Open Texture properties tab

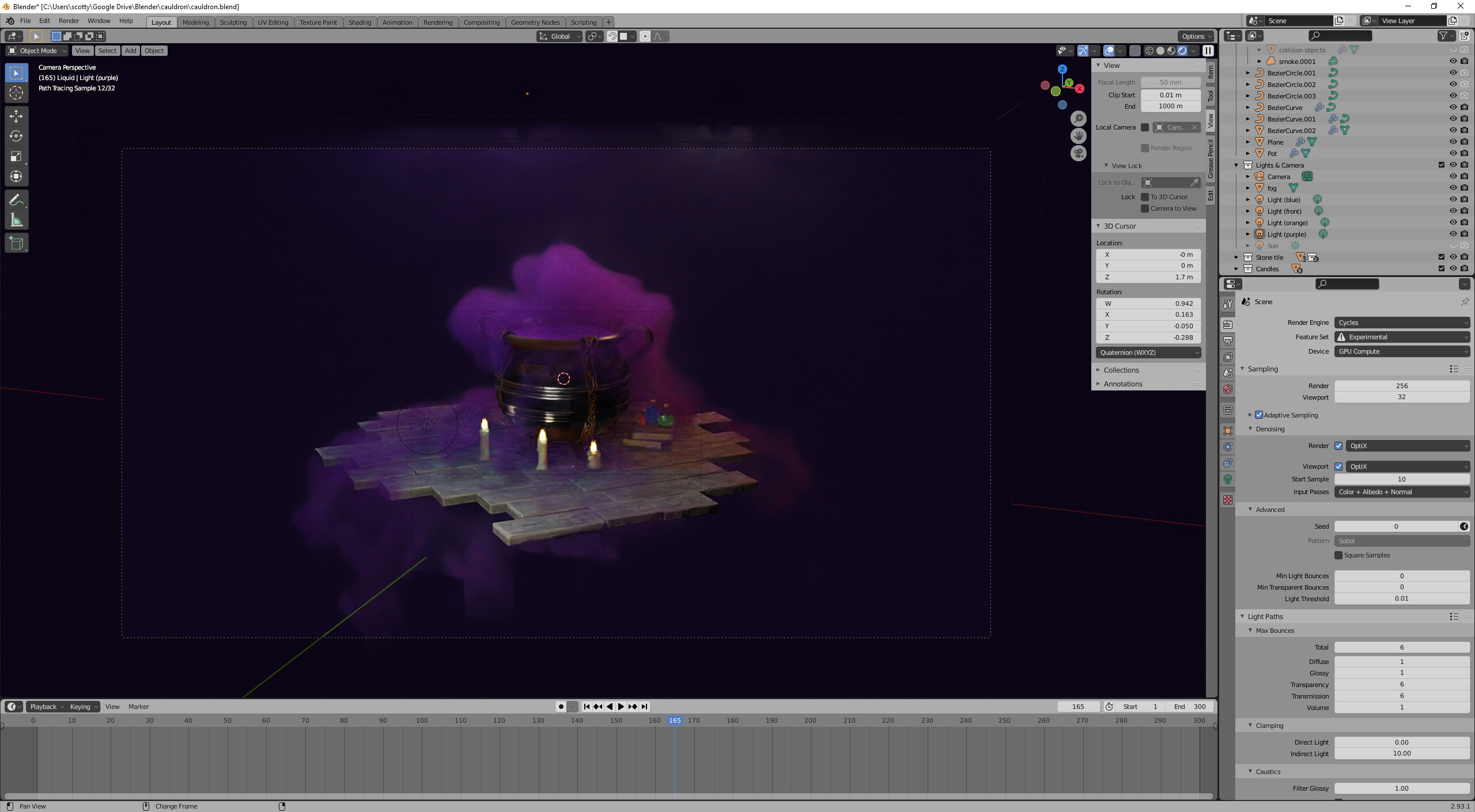coord(1228,500)
